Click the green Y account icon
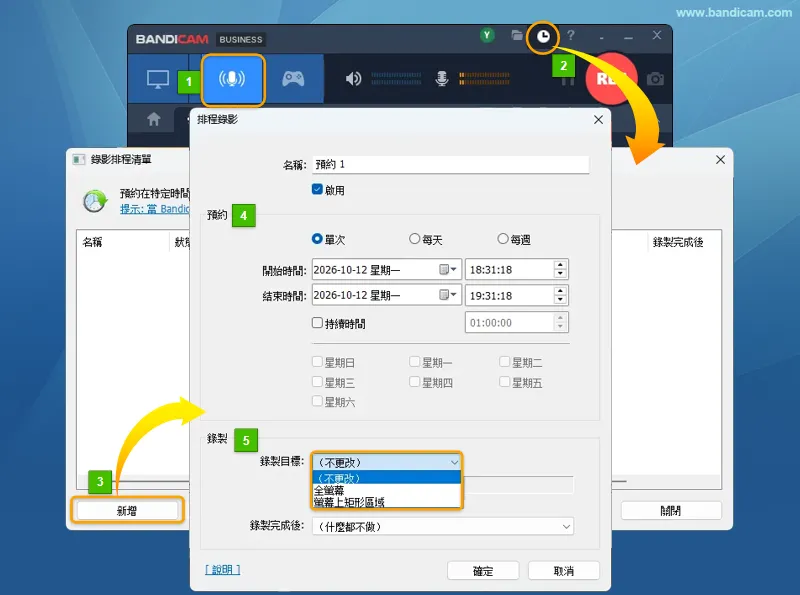 point(487,35)
